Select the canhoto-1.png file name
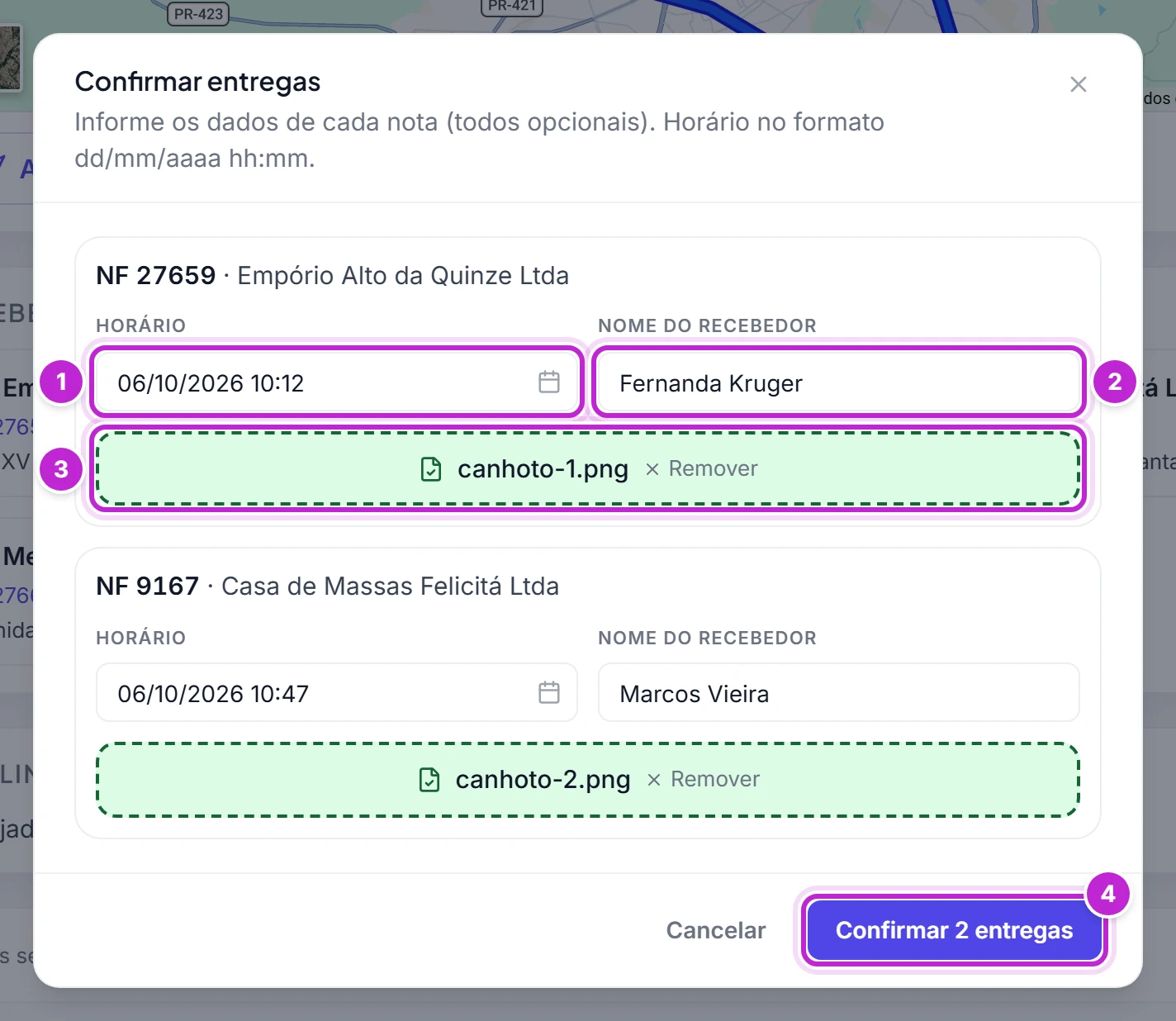Screen dimensions: 1176x1021 tap(543, 468)
